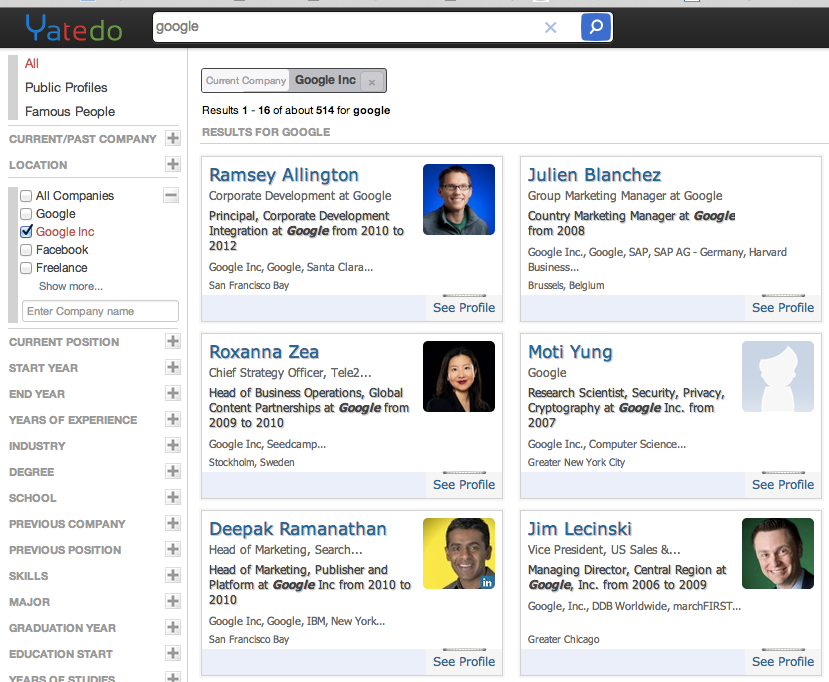Expand the Graduation Year filter
This screenshot has width=829, height=682.
tap(172, 626)
